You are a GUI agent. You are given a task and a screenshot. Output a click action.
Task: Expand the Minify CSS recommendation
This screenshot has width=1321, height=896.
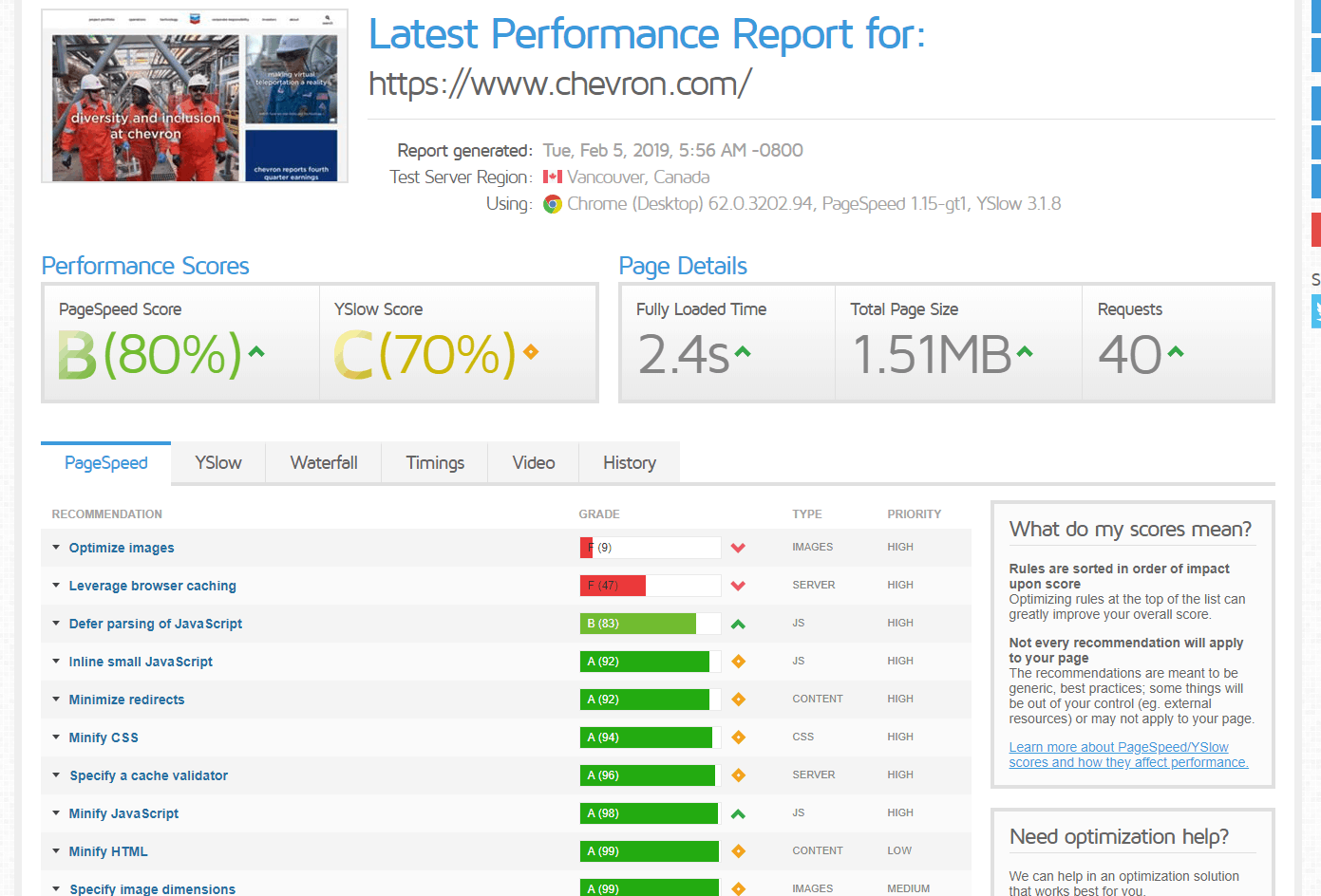pyautogui.click(x=56, y=737)
